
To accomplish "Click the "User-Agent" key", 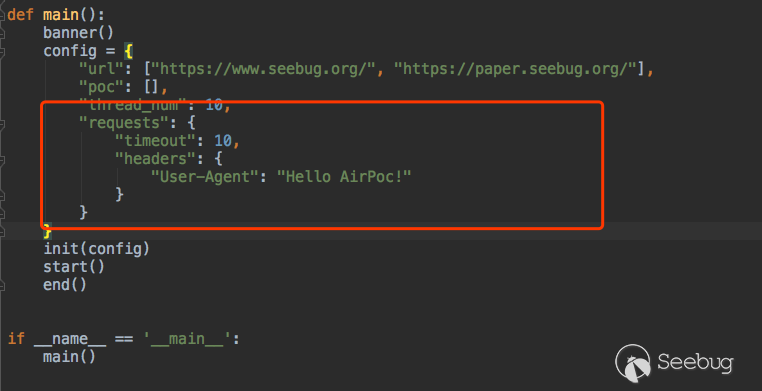I will coord(205,177).
